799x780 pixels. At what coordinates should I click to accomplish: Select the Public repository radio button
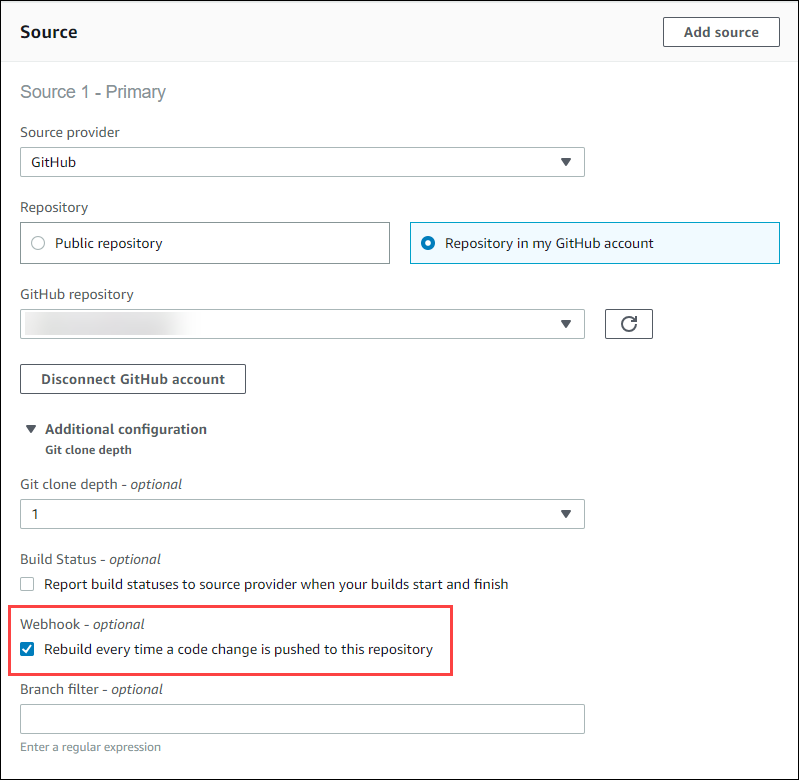tap(38, 243)
